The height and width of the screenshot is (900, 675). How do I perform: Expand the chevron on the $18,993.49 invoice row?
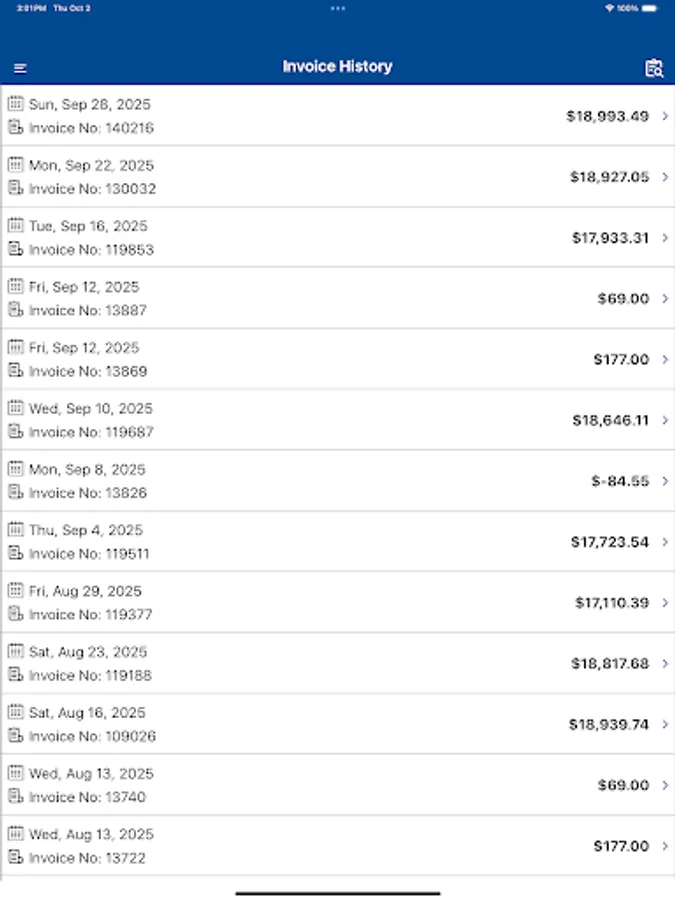[664, 116]
